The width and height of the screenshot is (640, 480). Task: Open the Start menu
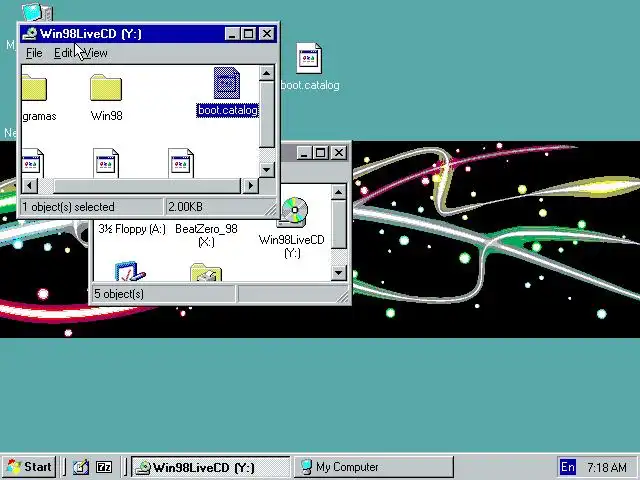pos(29,467)
